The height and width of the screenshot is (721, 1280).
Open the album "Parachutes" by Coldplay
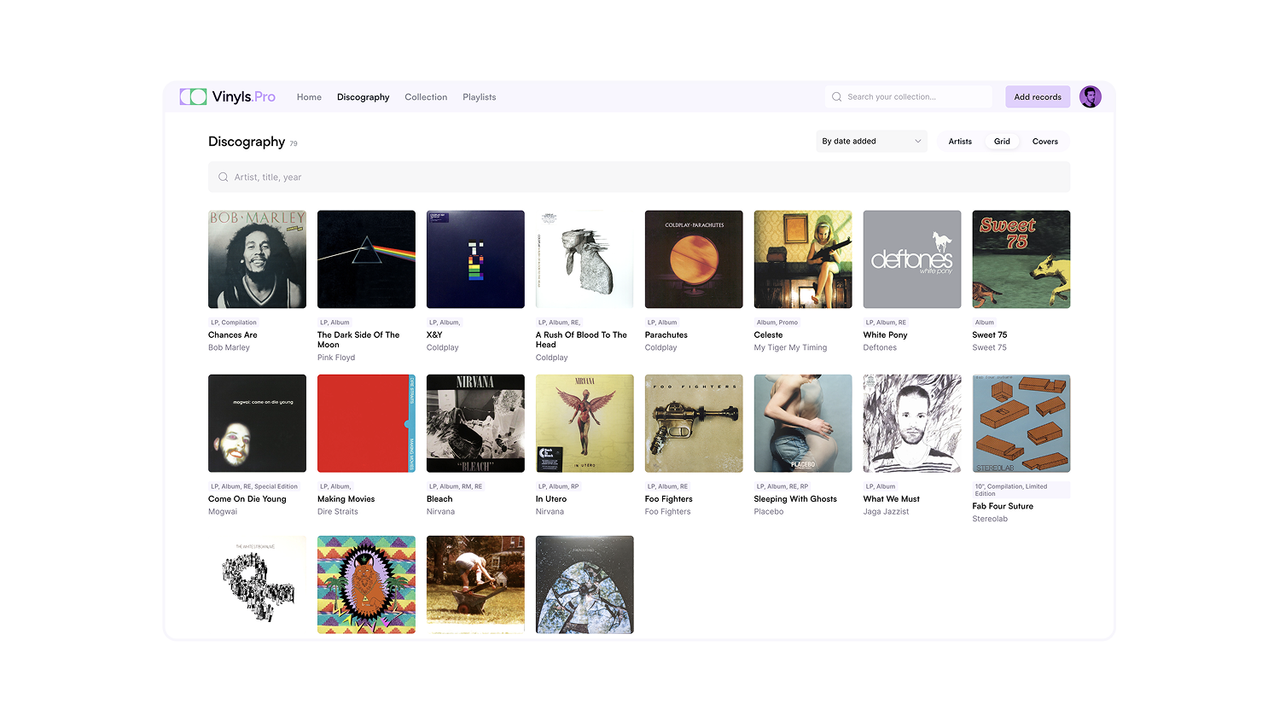click(693, 258)
